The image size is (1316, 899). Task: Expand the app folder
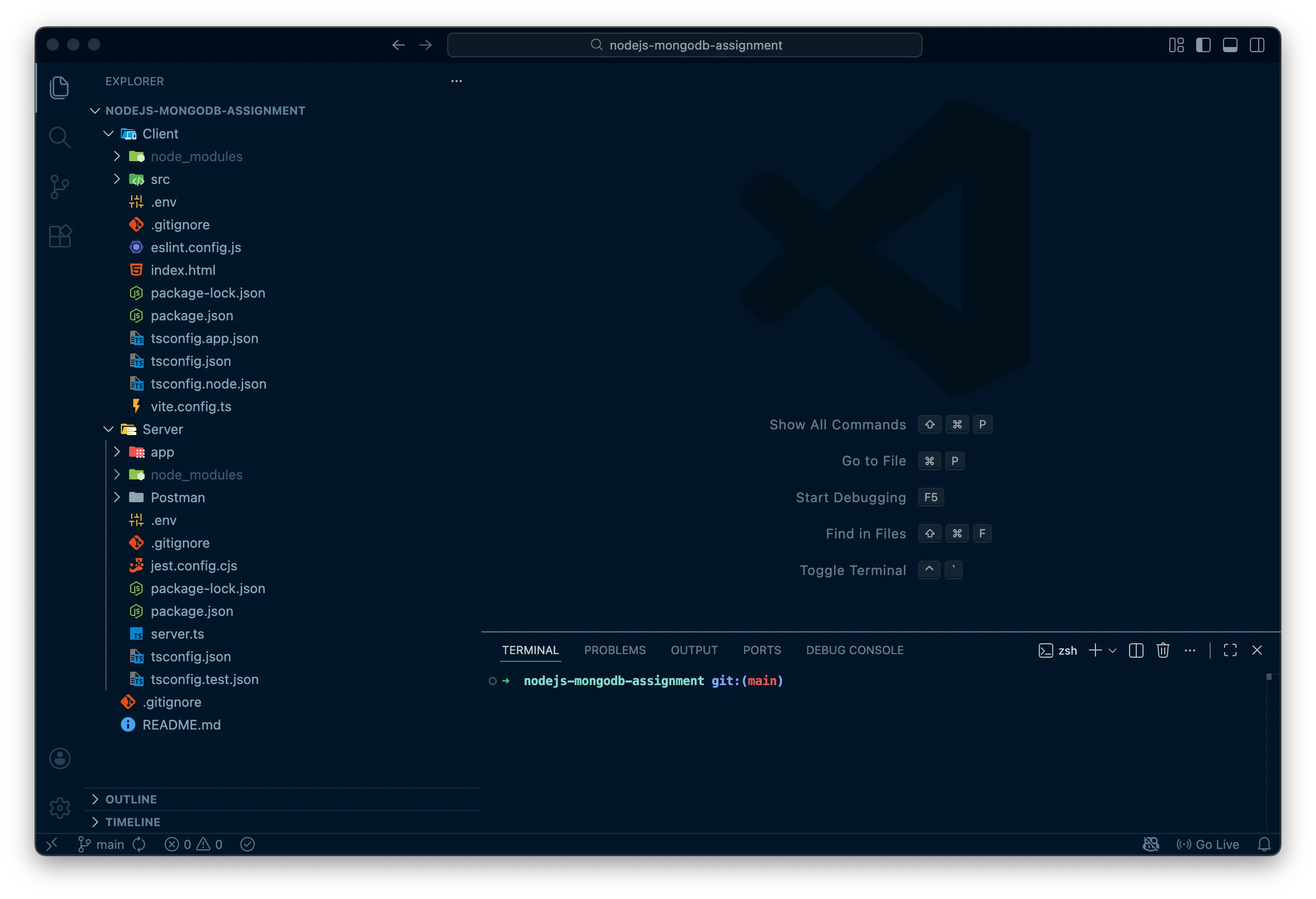tap(117, 452)
